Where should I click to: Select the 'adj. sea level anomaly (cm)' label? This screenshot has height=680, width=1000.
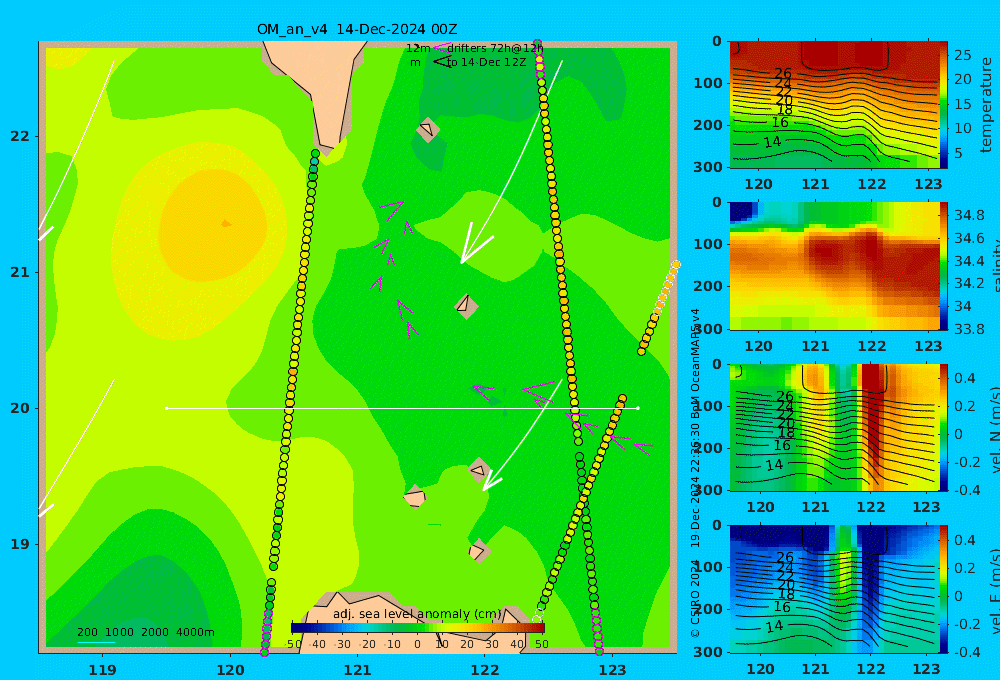click(x=417, y=614)
